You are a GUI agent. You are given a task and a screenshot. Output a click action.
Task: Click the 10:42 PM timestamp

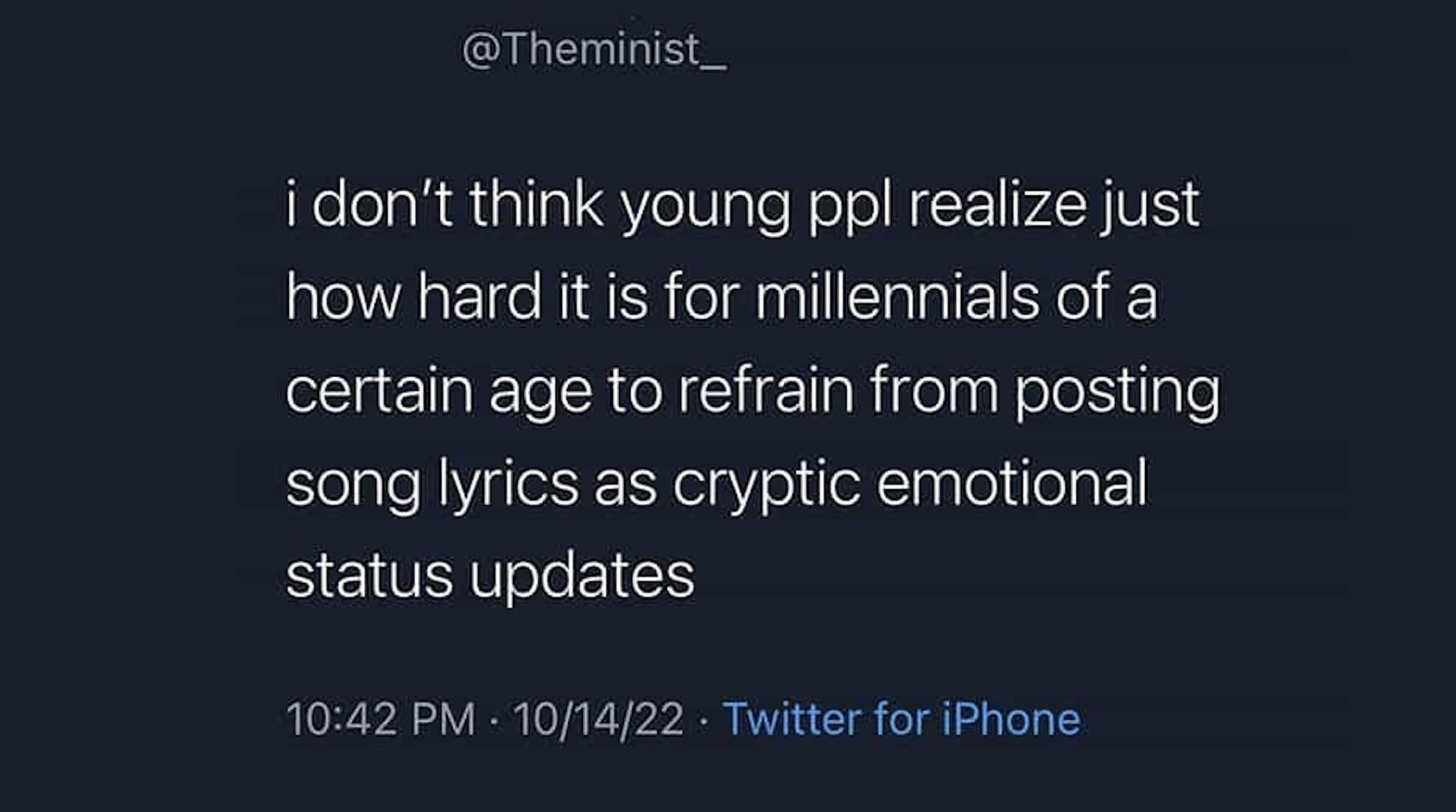click(381, 718)
